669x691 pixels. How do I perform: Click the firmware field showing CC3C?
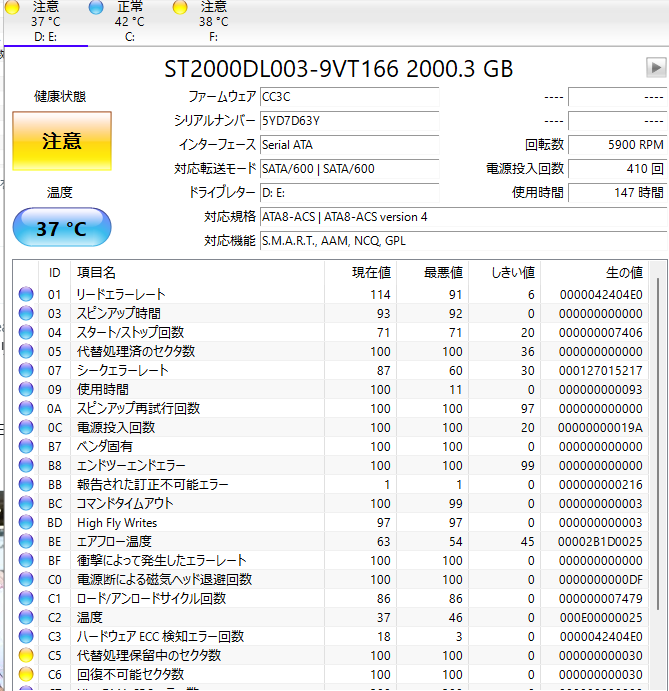coord(349,97)
